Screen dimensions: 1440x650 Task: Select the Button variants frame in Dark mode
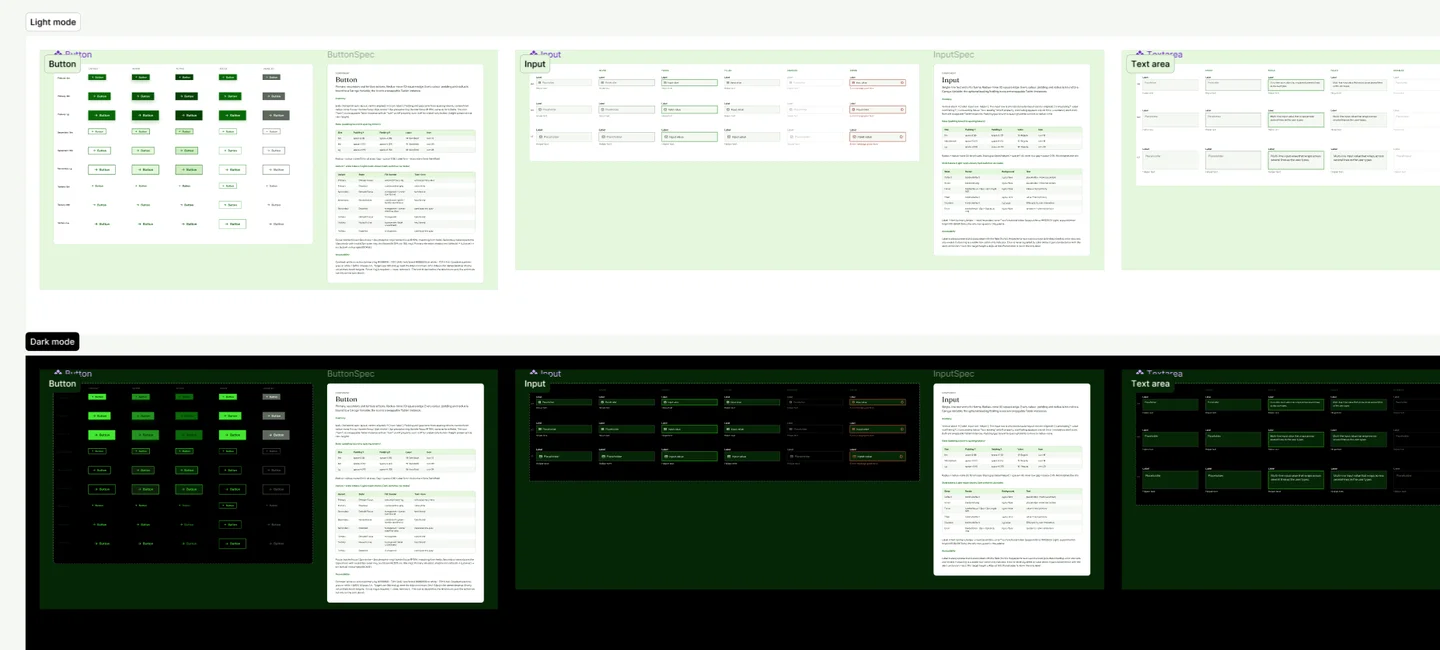183,473
